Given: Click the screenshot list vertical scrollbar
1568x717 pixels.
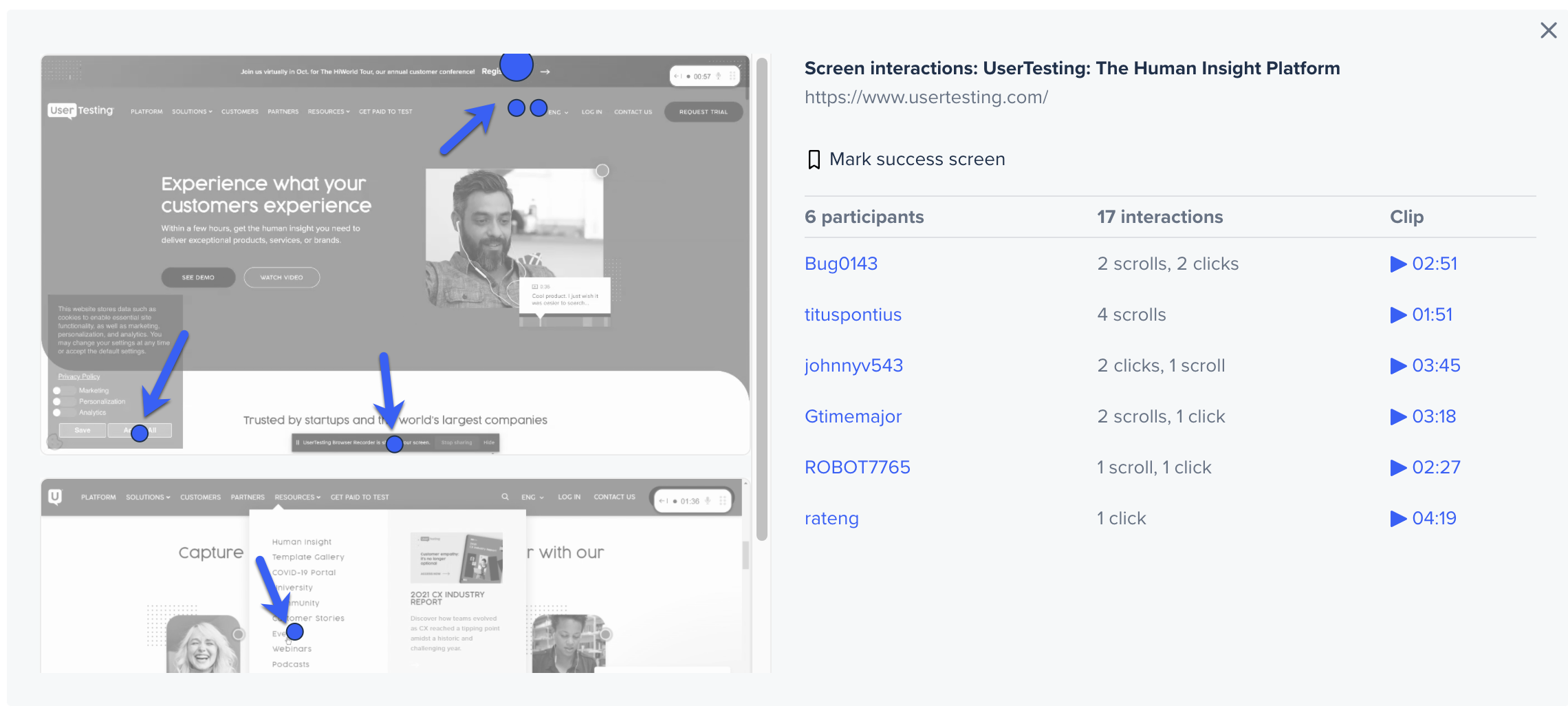Looking at the screenshot, I should 761,299.
